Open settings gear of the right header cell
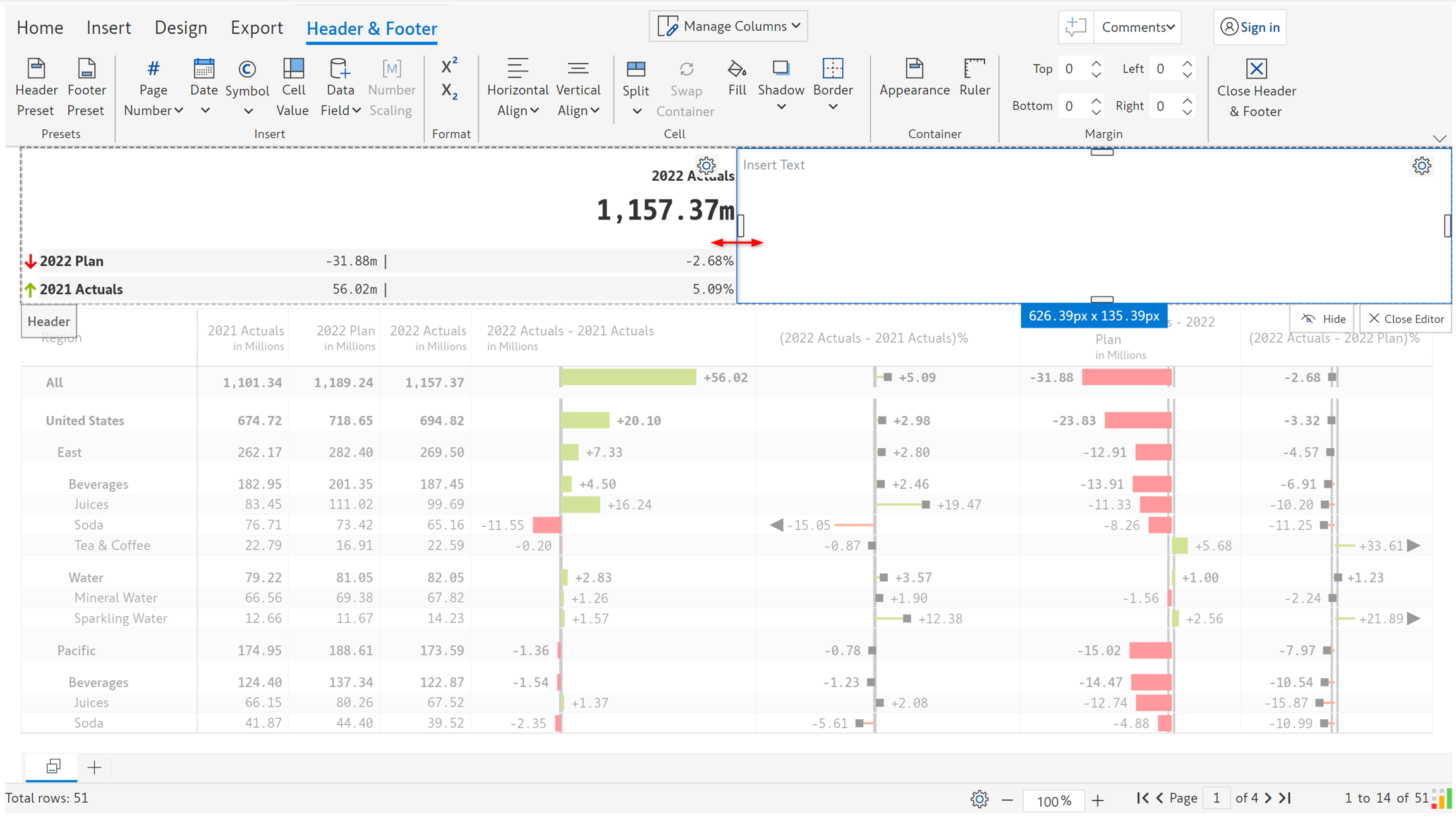The image size is (1456, 818). tap(1421, 166)
